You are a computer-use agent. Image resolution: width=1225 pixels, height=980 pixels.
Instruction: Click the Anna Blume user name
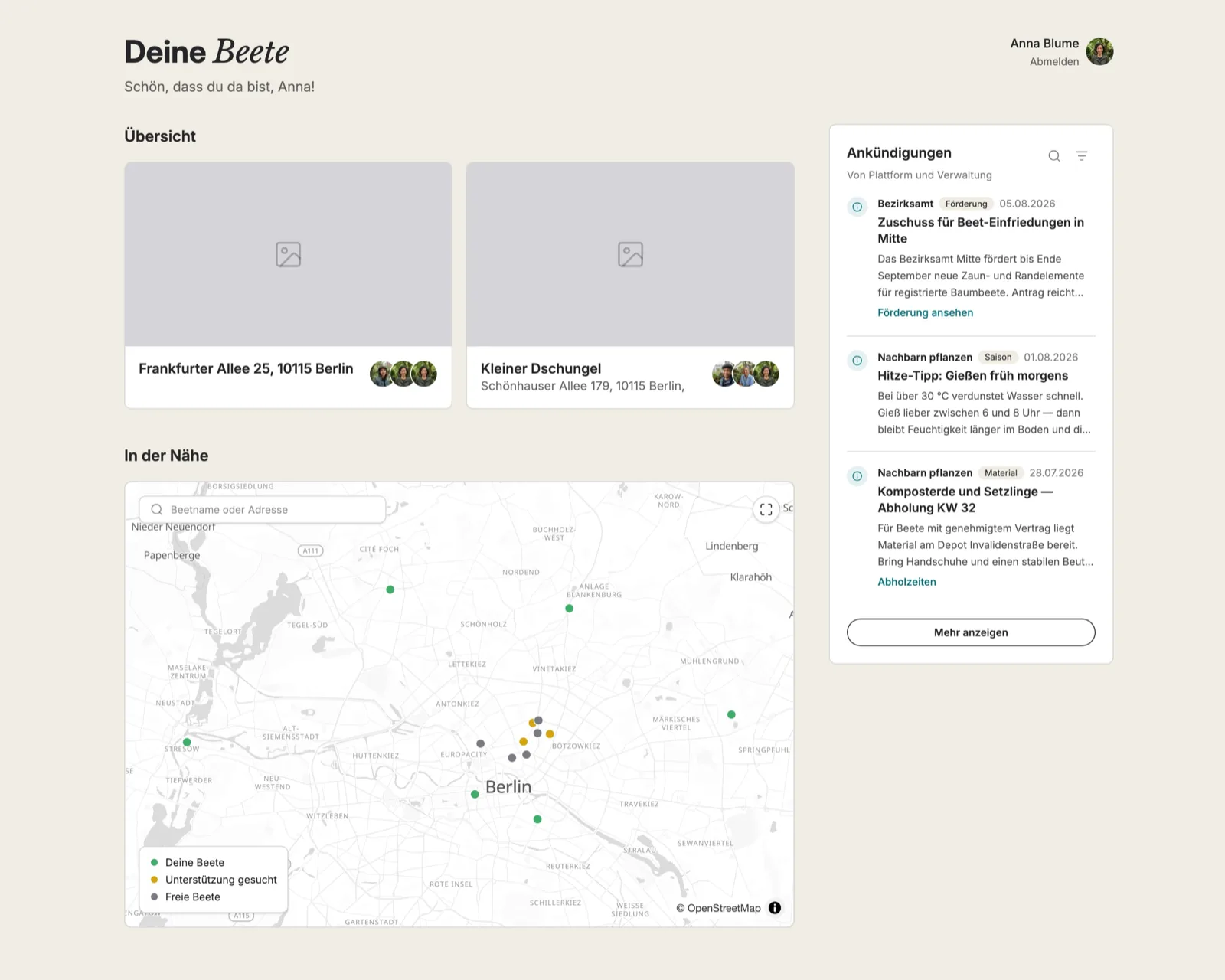(x=1044, y=44)
